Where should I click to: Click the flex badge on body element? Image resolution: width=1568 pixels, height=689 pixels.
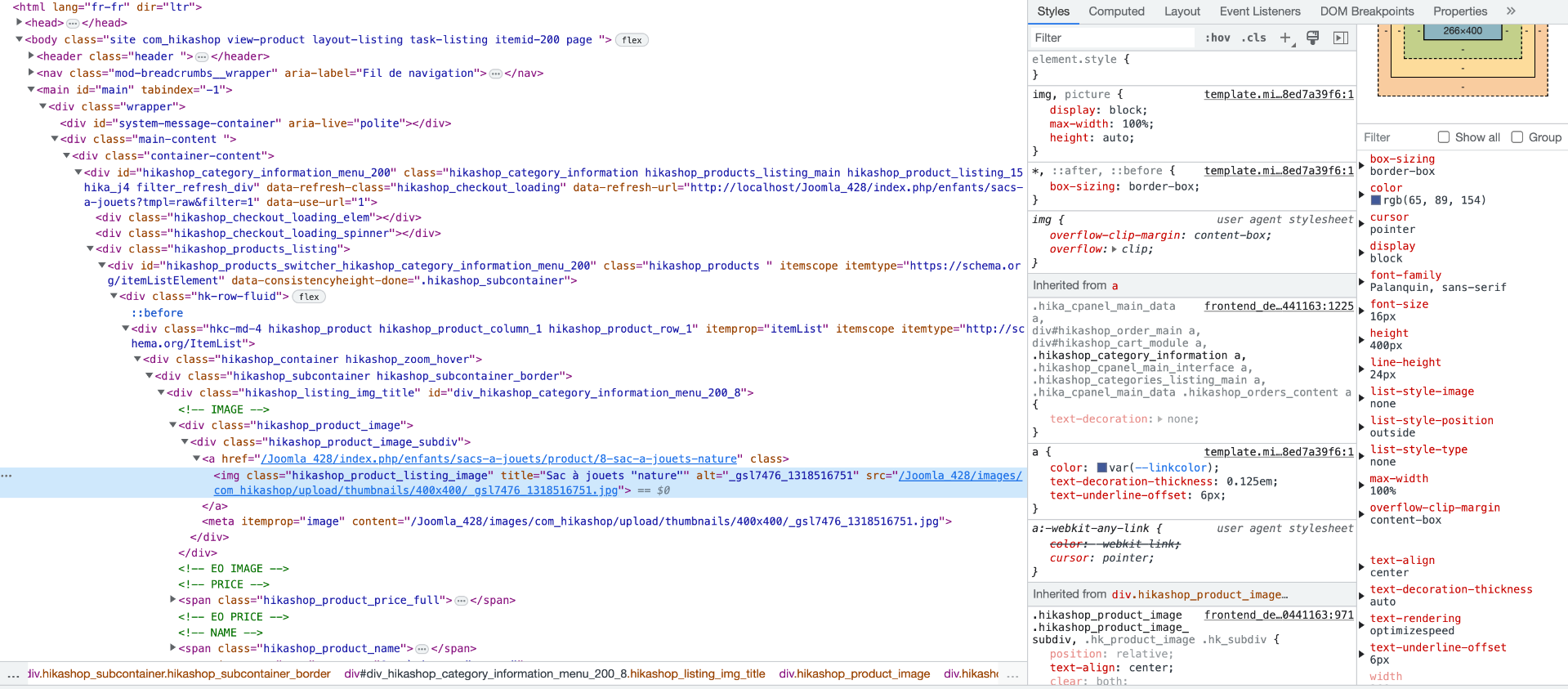[x=632, y=40]
